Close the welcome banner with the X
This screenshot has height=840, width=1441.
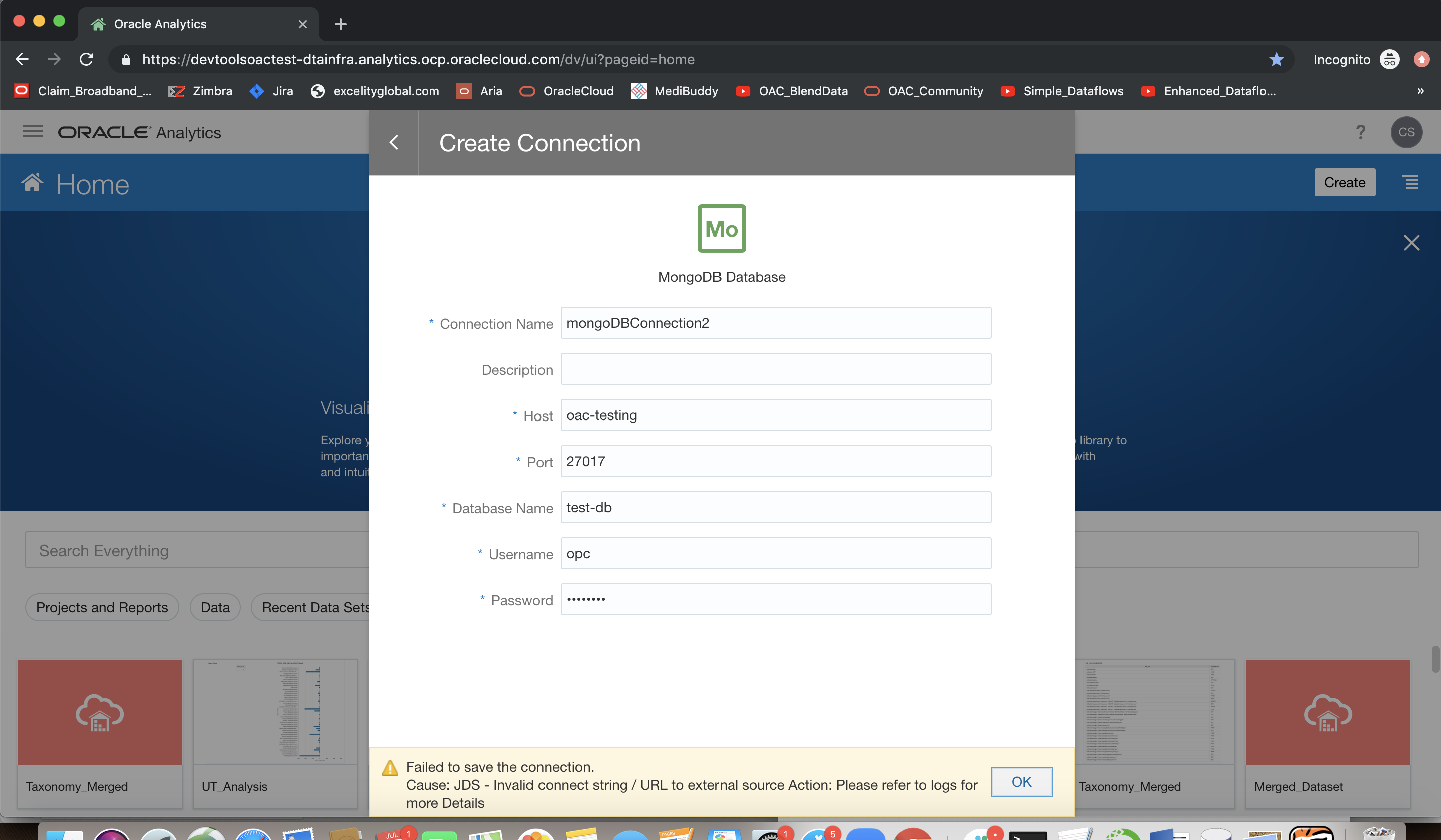1411,243
